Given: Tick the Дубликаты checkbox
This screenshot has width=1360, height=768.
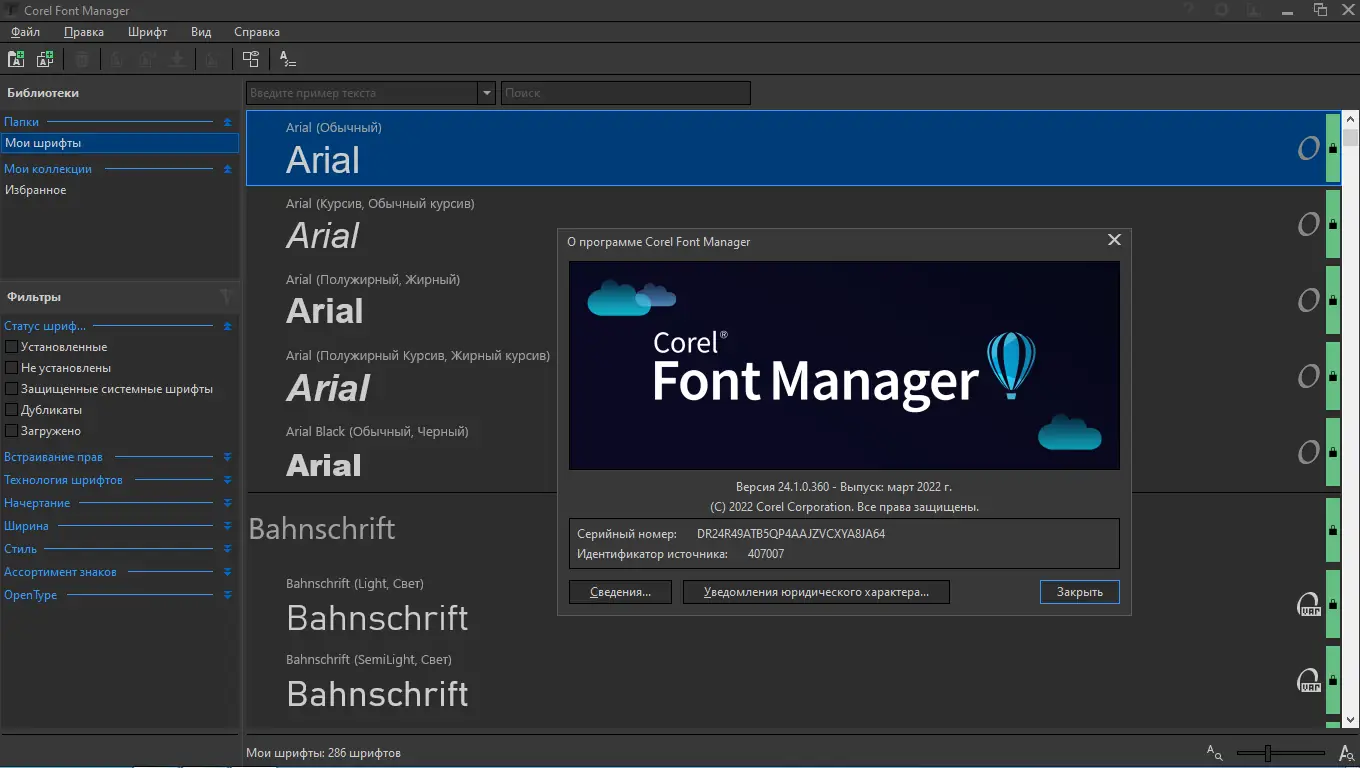Looking at the screenshot, I should pyautogui.click(x=12, y=410).
